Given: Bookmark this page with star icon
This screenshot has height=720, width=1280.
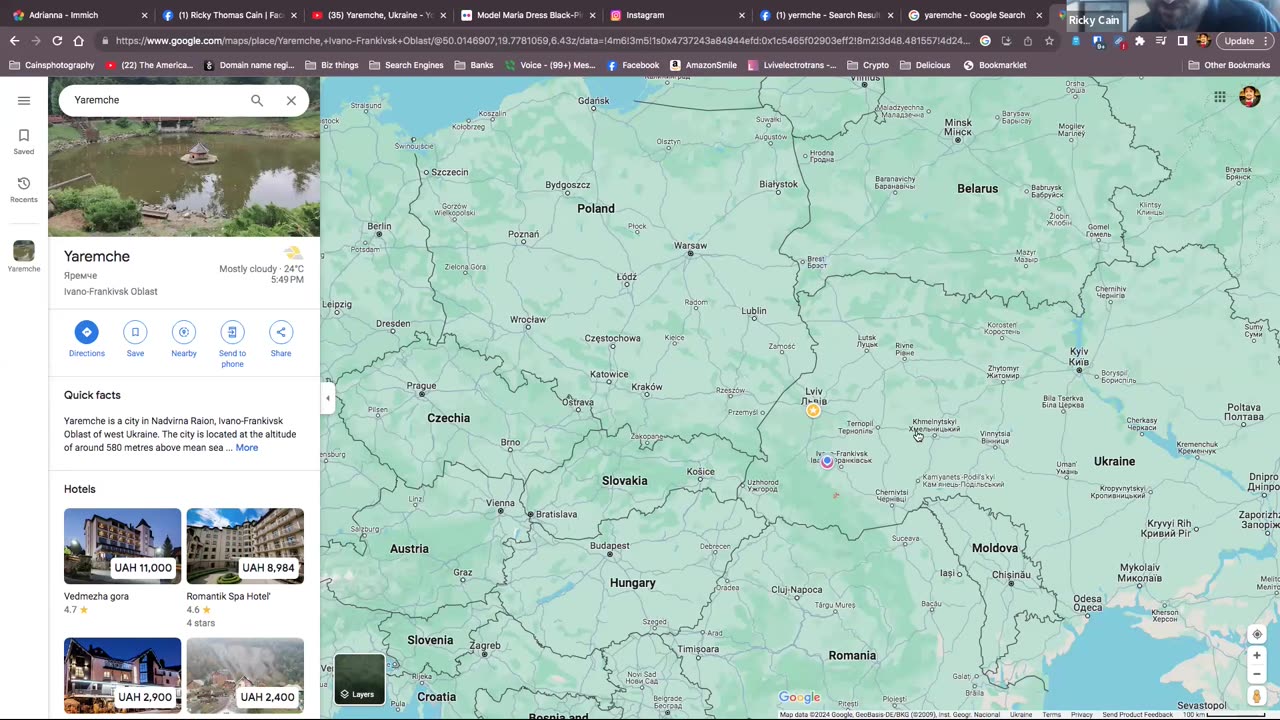Looking at the screenshot, I should click(x=1049, y=41).
